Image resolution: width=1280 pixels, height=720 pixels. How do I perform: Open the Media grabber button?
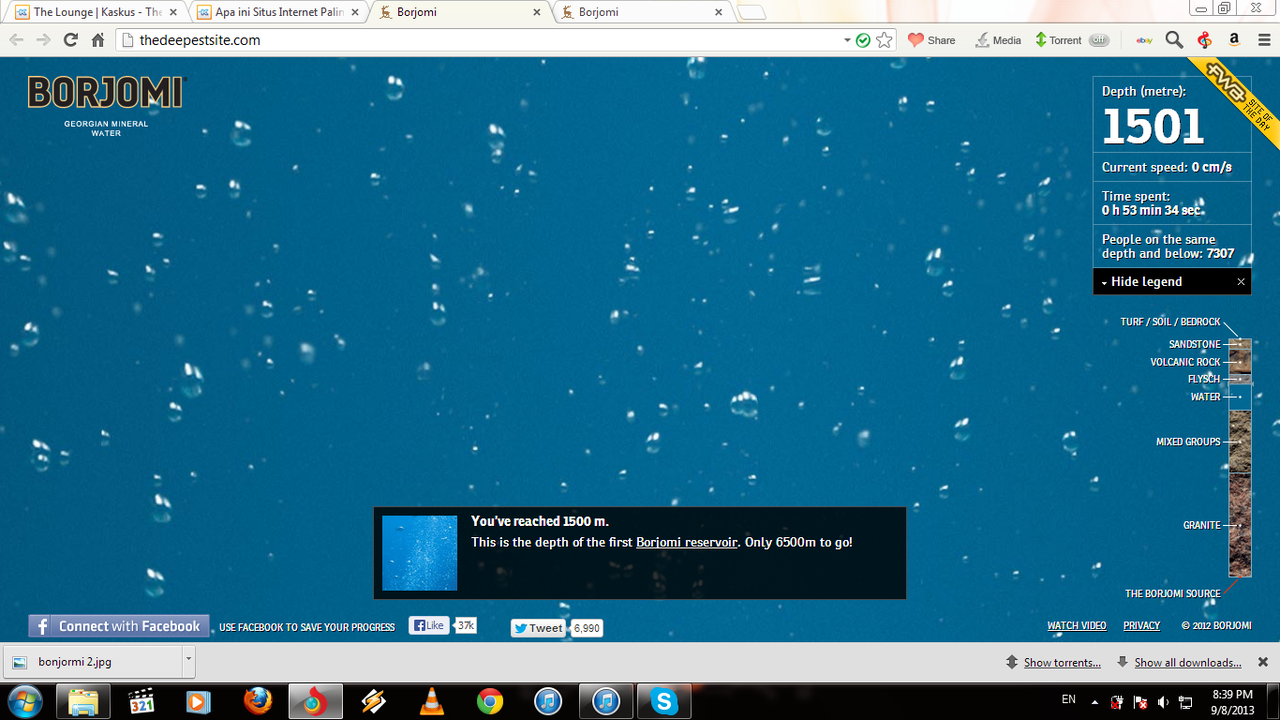998,40
